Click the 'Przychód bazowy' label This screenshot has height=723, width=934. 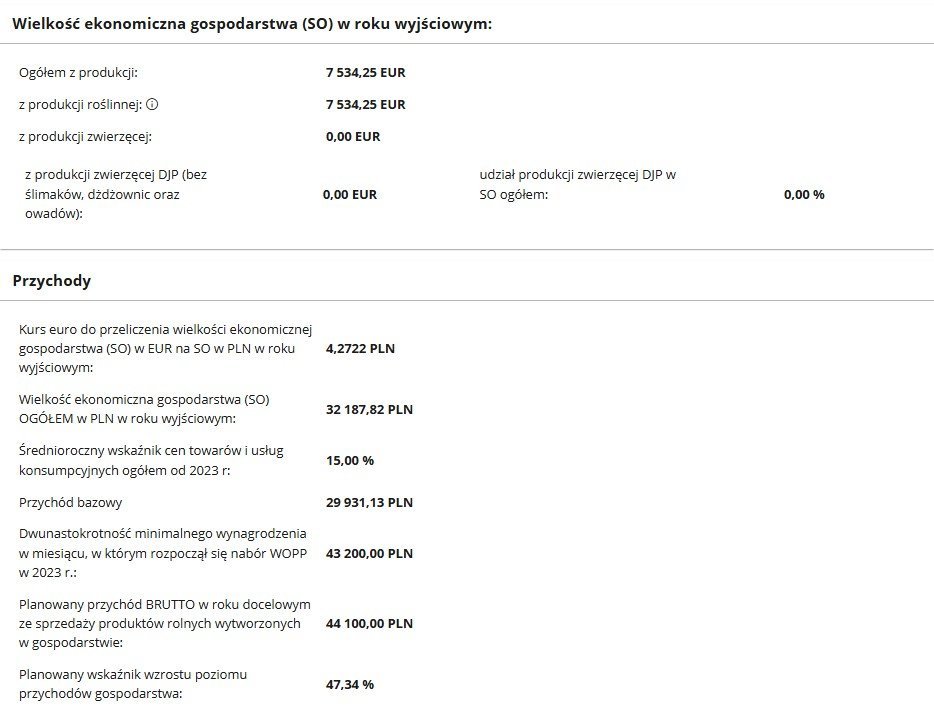(x=71, y=502)
